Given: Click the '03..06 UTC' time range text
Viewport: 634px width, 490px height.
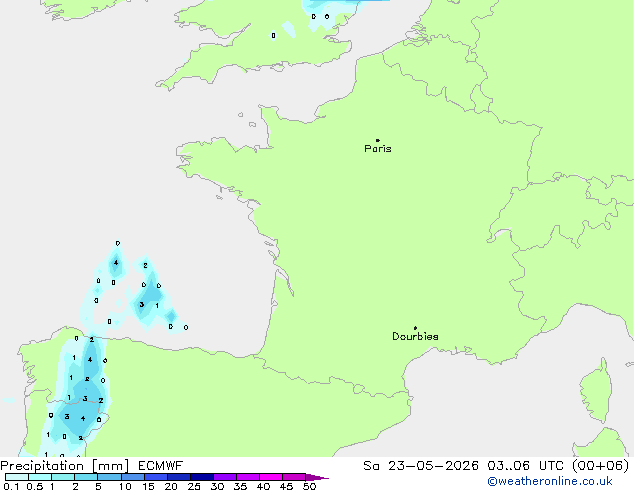Looking at the screenshot, I should click(x=525, y=466).
